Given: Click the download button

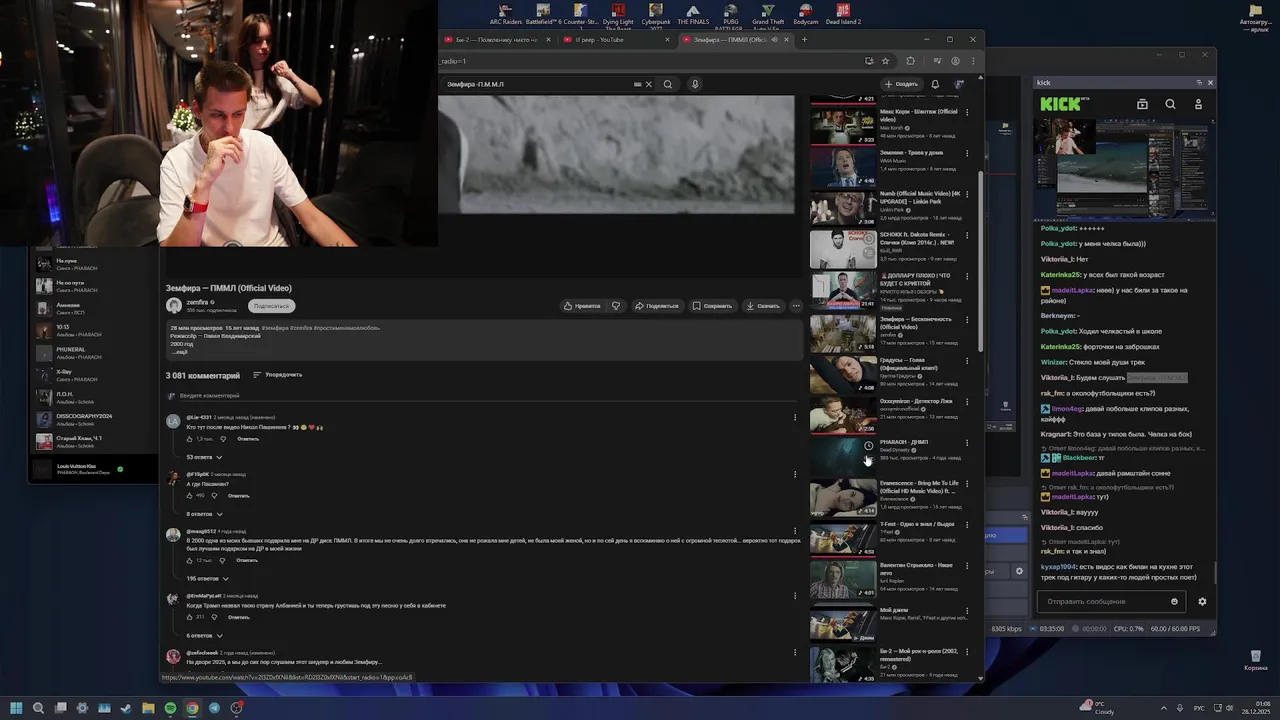Looking at the screenshot, I should 763,306.
